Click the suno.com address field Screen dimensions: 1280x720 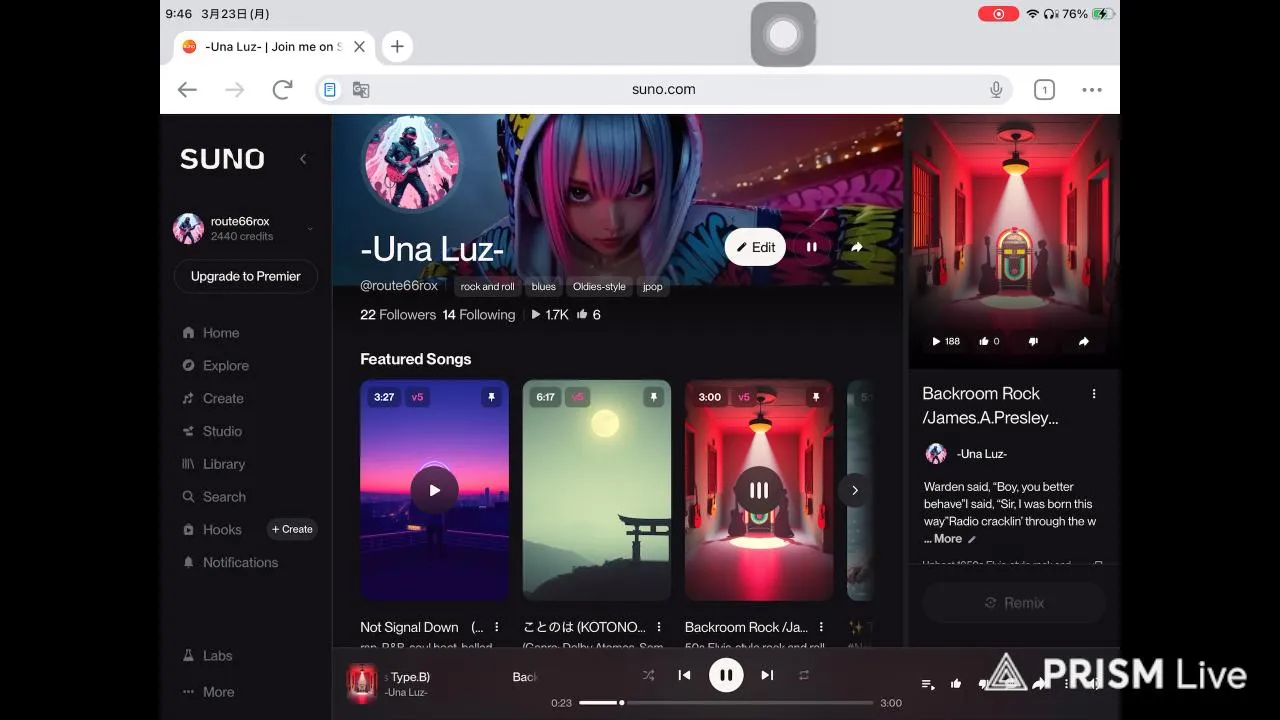point(663,89)
